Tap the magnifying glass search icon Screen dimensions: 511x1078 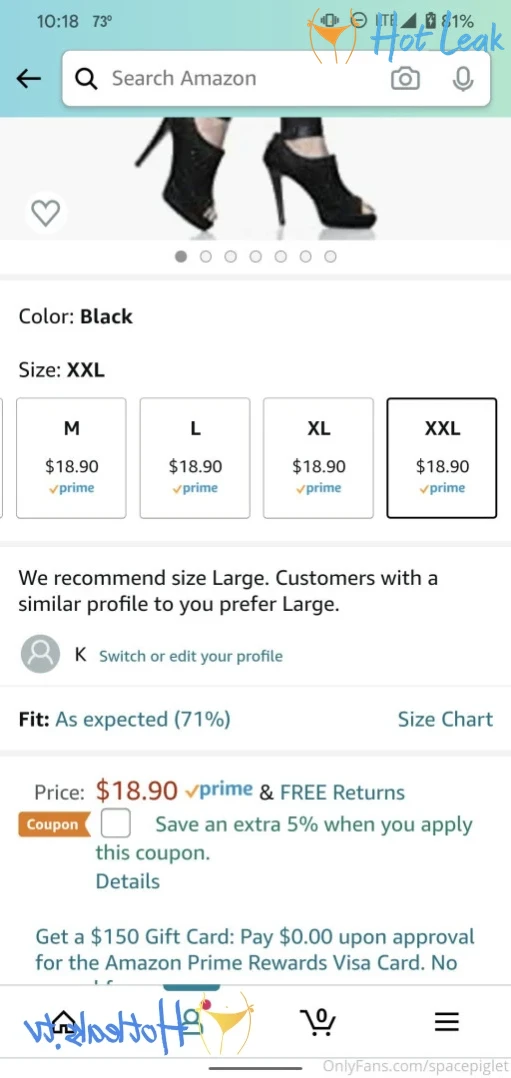coord(86,79)
